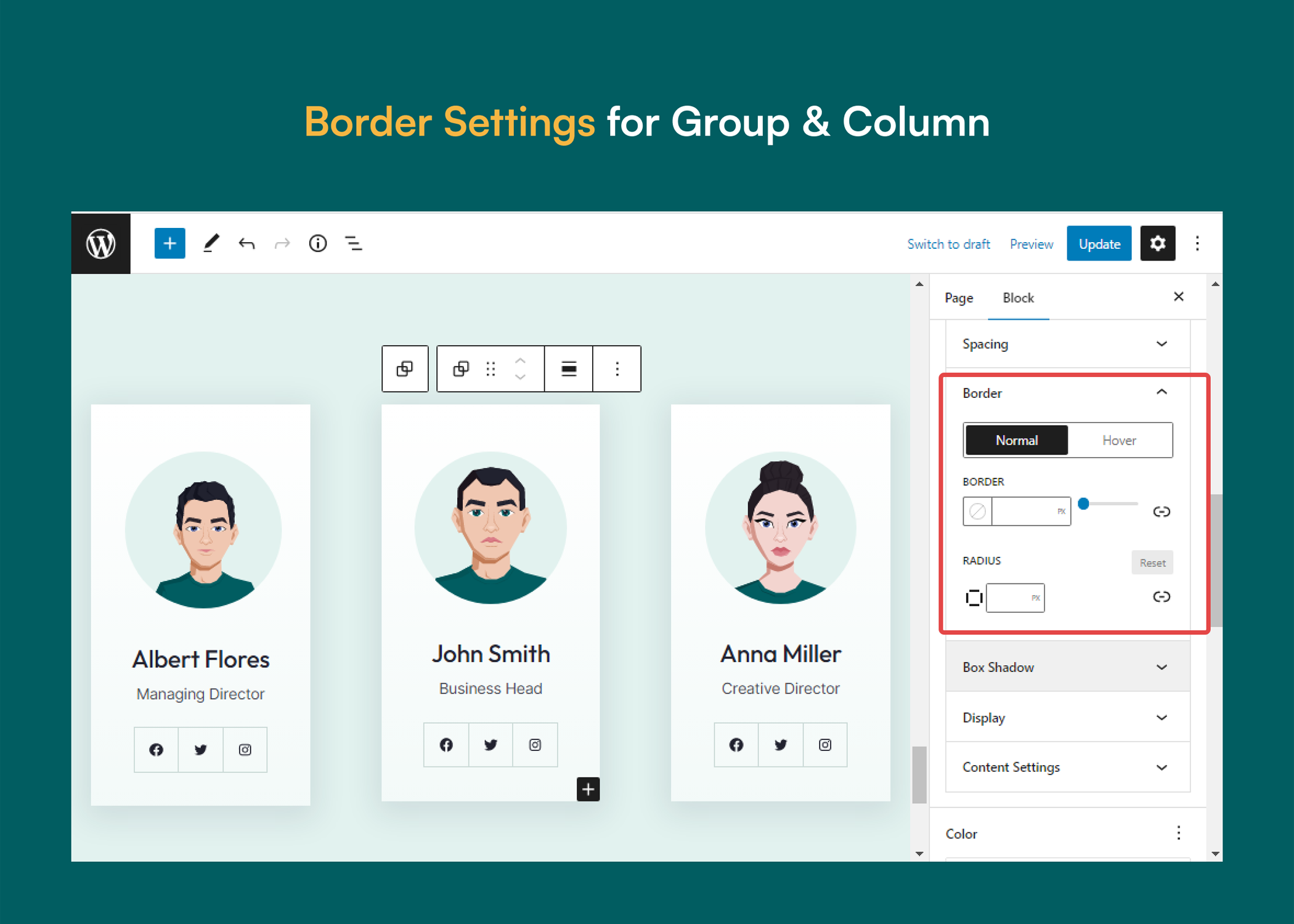Screen dimensions: 1294x924
Task: Toggle the border width link sides icon
Action: [1161, 512]
